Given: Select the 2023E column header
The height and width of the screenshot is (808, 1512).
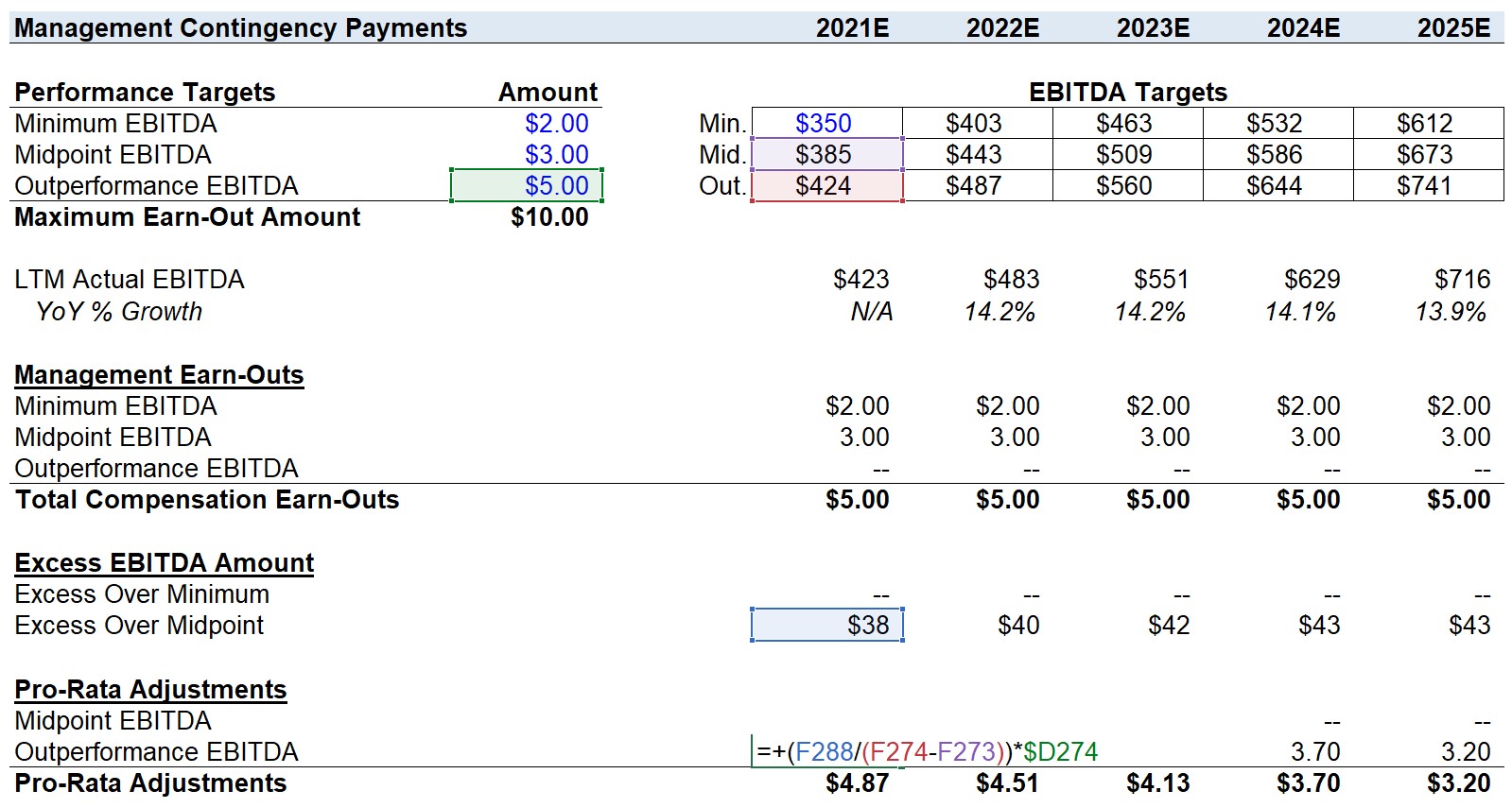Looking at the screenshot, I should pos(1154,28).
